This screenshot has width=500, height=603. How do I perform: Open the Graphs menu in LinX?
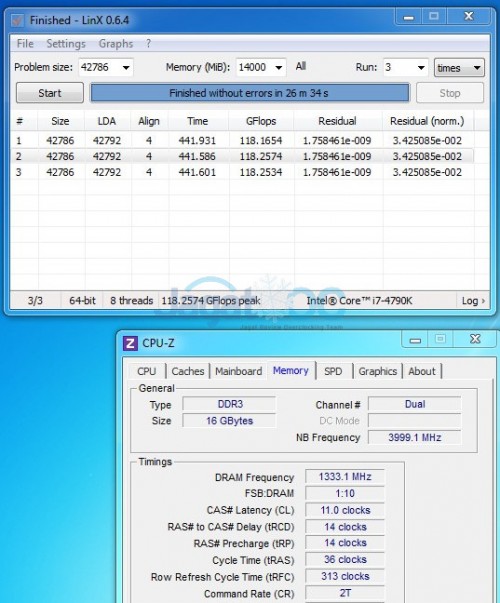[116, 43]
